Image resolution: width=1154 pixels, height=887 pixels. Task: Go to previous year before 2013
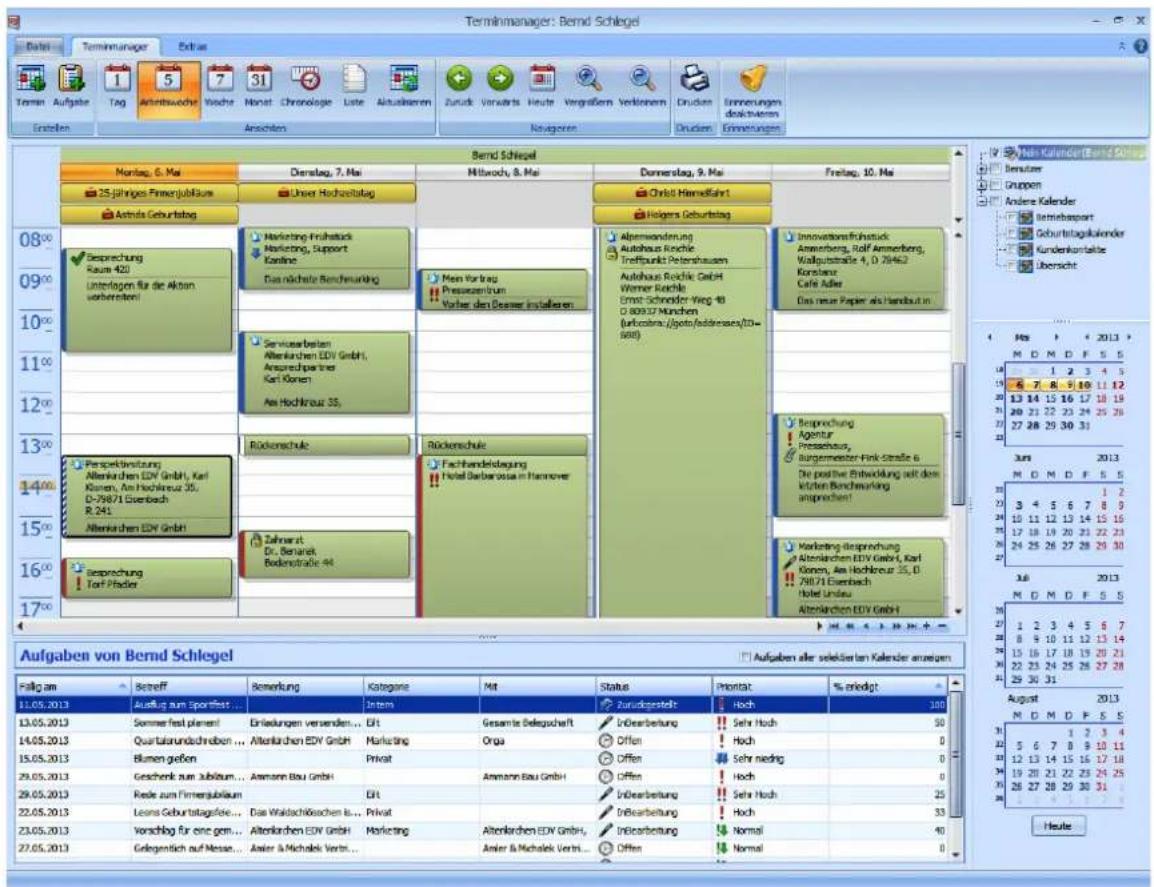pyautogui.click(x=1087, y=337)
